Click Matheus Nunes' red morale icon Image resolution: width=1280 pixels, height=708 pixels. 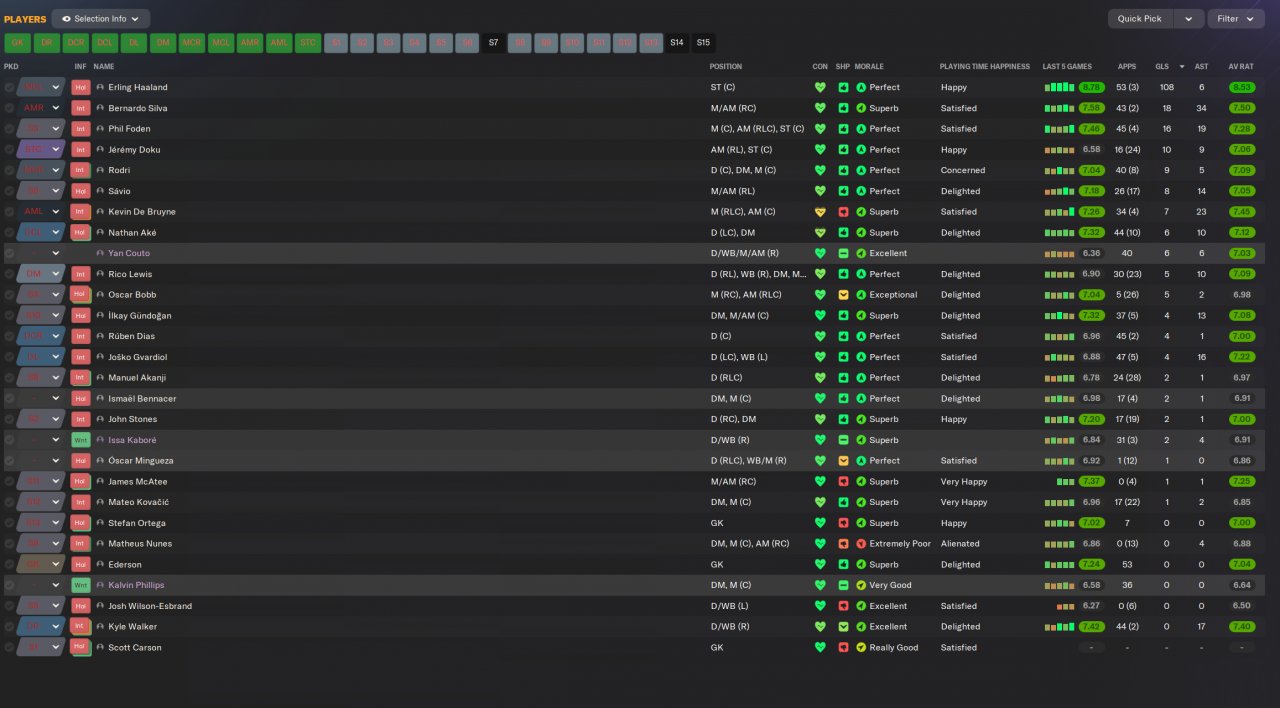pyautogui.click(x=861, y=544)
